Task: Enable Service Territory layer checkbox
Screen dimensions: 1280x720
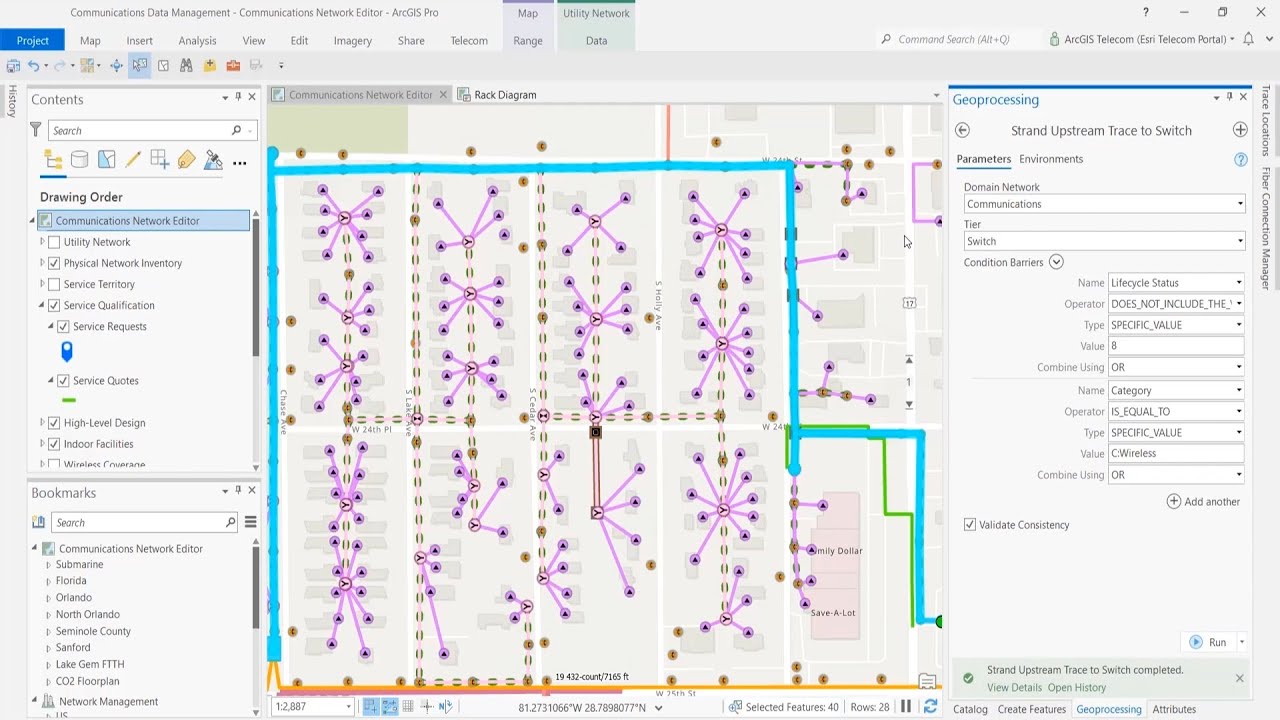Action: (54, 284)
